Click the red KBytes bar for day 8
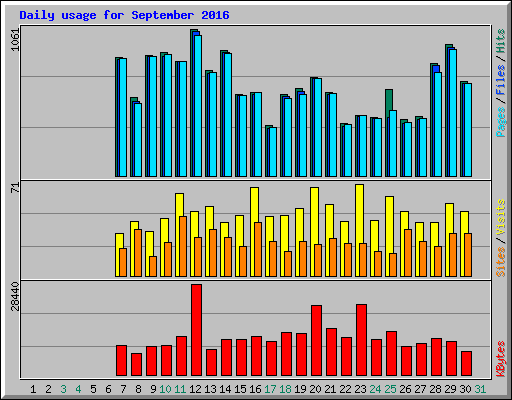 click(136, 364)
